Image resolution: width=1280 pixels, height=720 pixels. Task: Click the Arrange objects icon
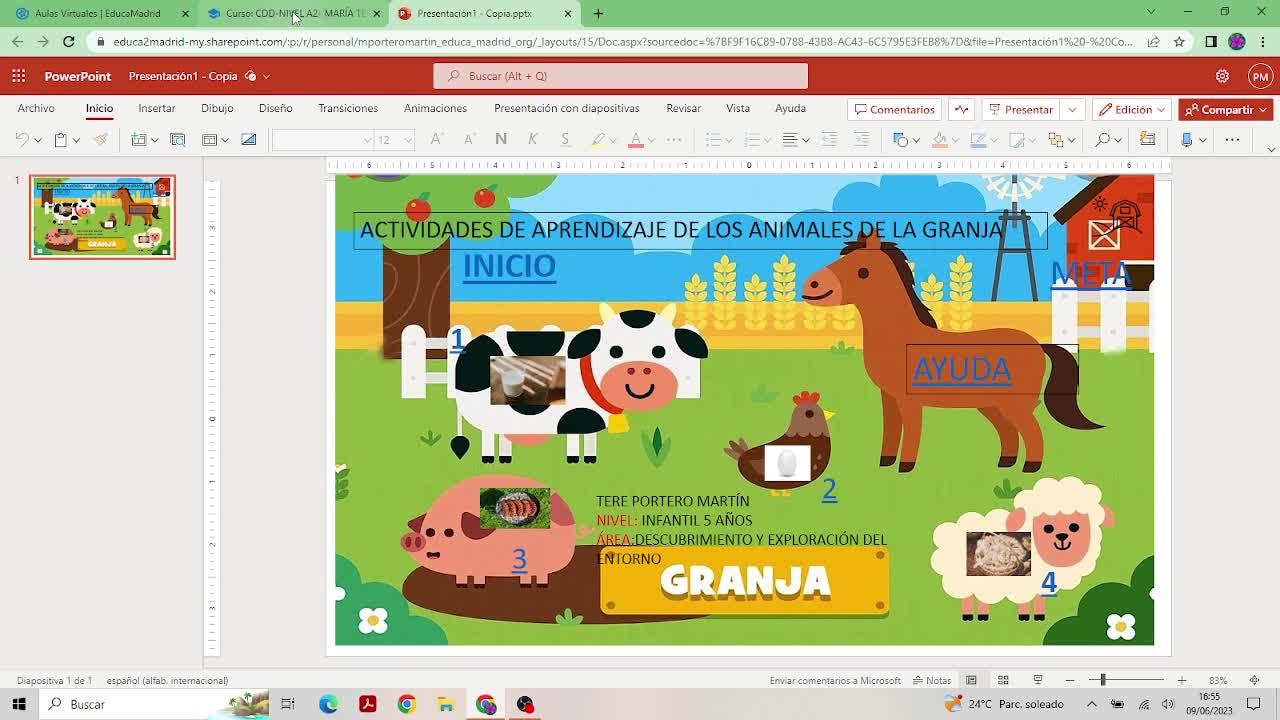point(1056,140)
